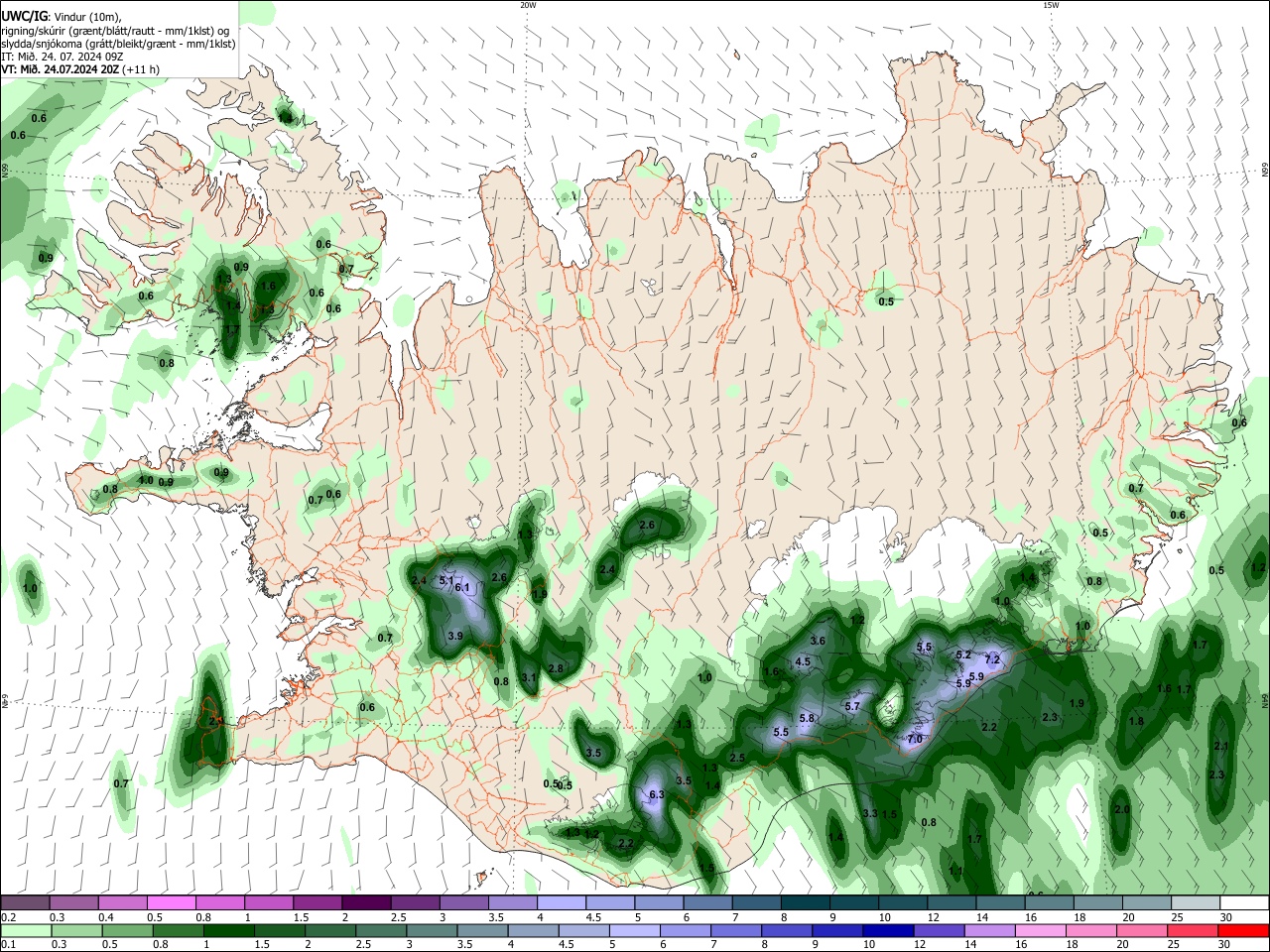Screen dimensions: 1270x952
Task: Click the darkest green swatch in the rain legend
Action: [228, 930]
